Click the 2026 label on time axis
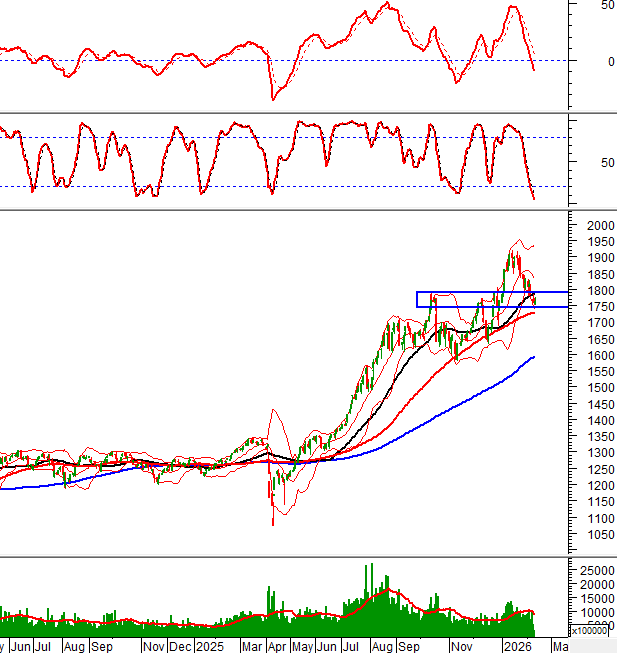617x653 pixels. click(517, 646)
